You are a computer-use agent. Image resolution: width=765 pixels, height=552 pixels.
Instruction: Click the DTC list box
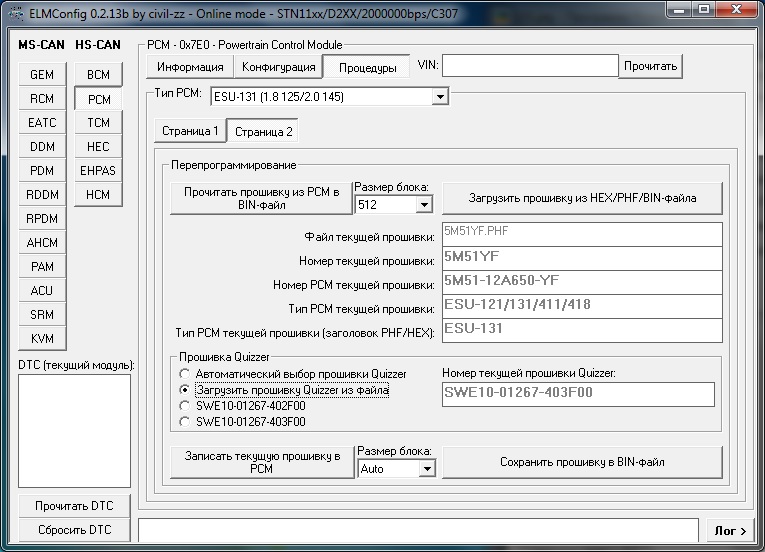pos(75,431)
